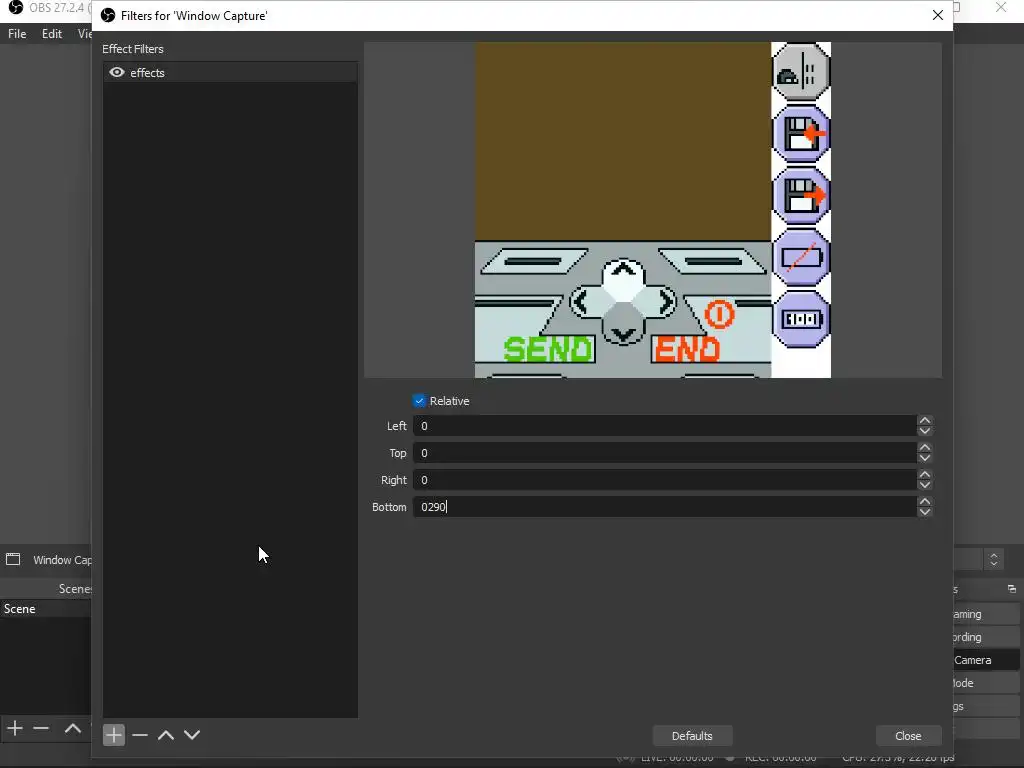Select Scene in OBS Scenes list
The width and height of the screenshot is (1024, 768).
(x=46, y=609)
